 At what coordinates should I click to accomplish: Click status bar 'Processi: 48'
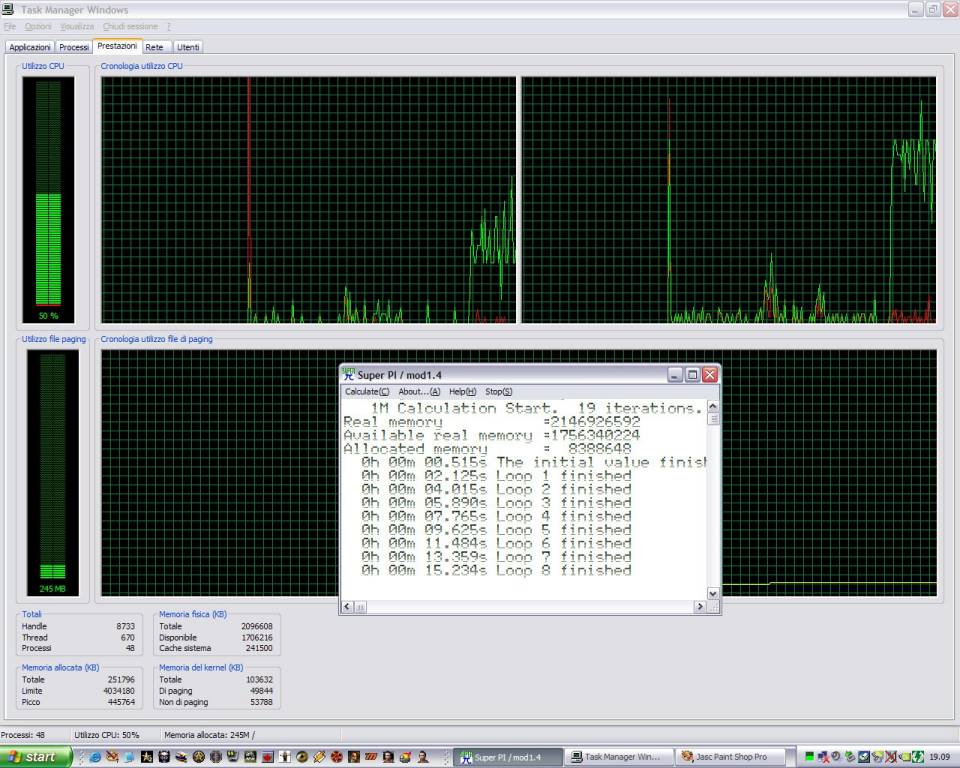pyautogui.click(x=23, y=735)
